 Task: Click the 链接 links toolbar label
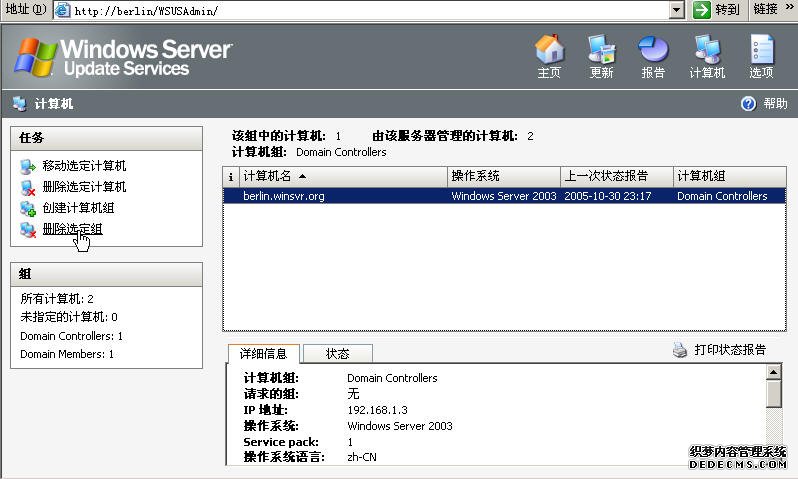[765, 9]
